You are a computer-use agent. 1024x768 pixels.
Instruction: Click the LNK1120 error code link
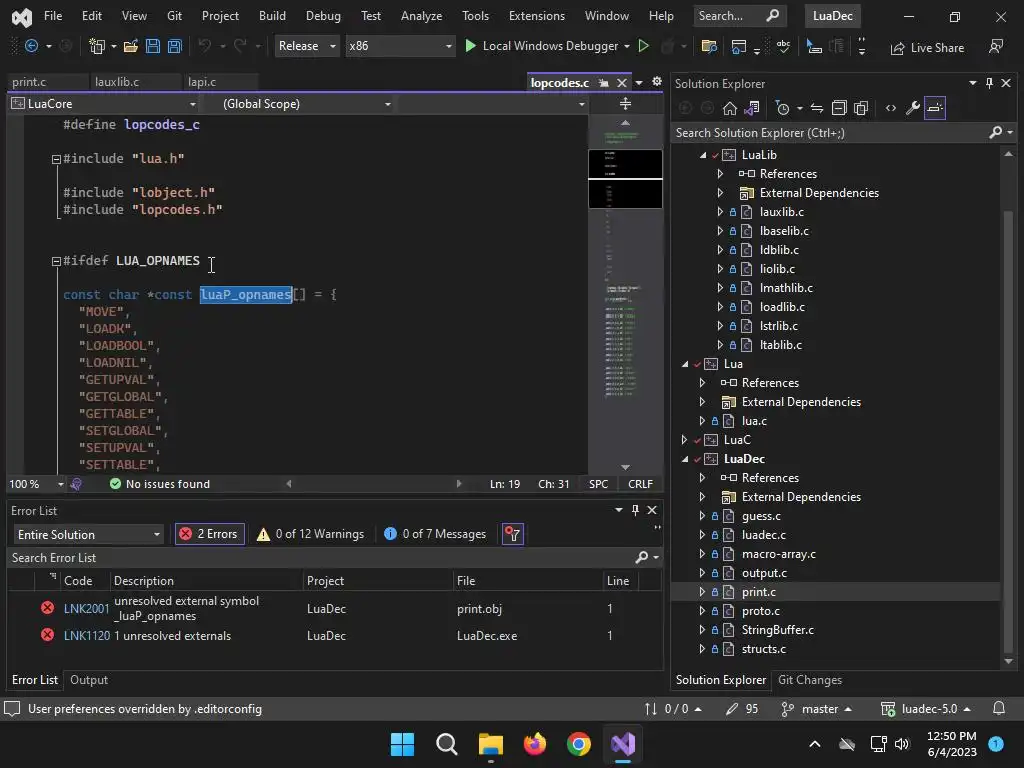86,636
